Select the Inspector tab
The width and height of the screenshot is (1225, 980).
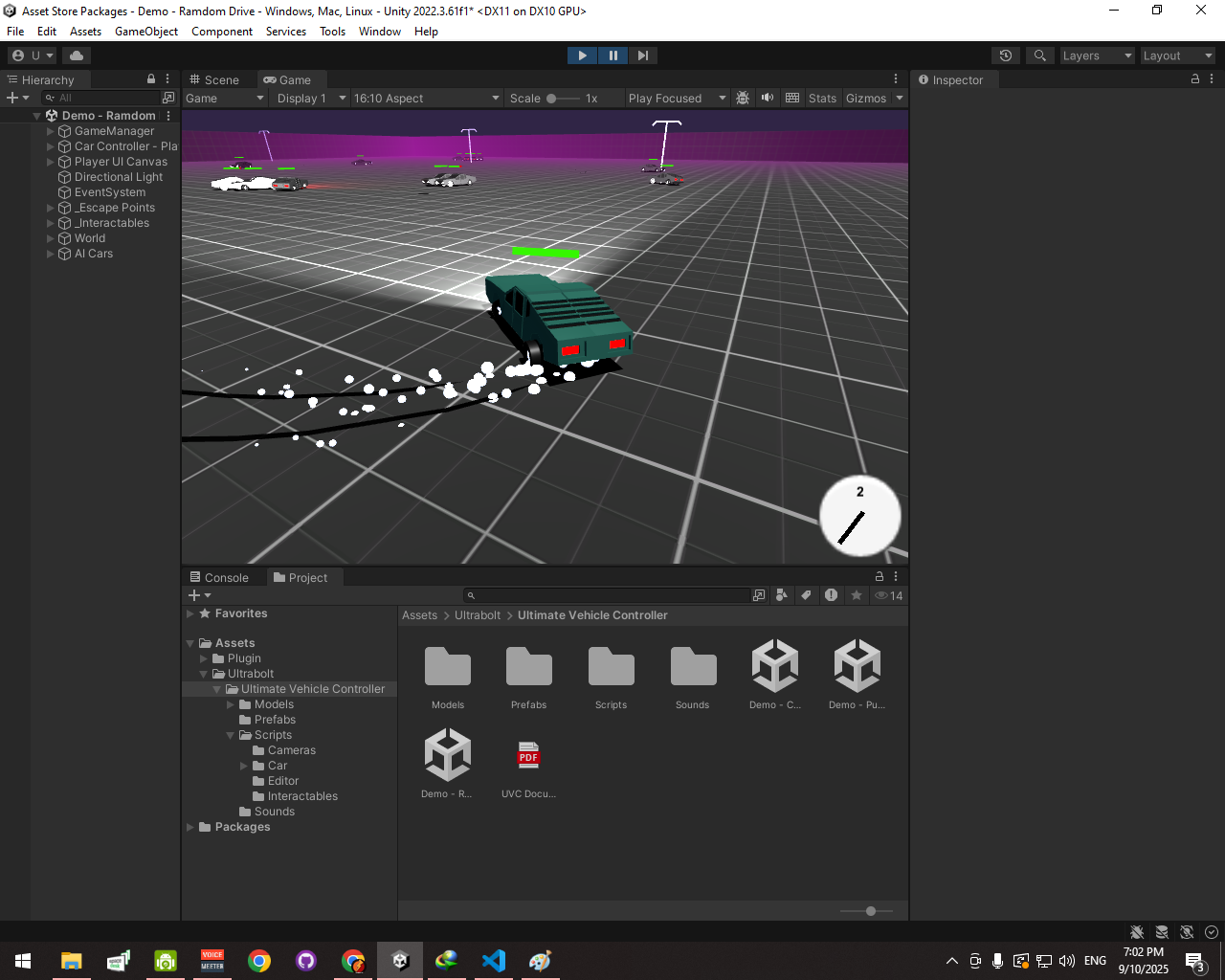point(951,79)
